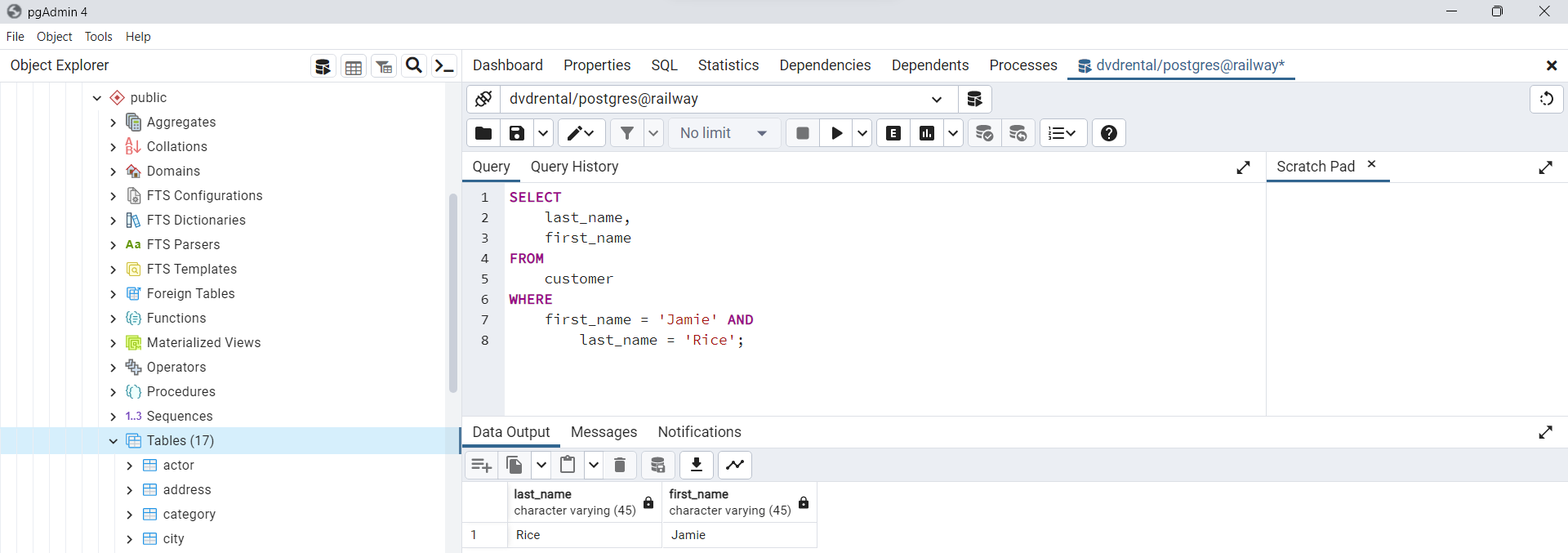
Task: Click the delete row trash icon
Action: [620, 465]
